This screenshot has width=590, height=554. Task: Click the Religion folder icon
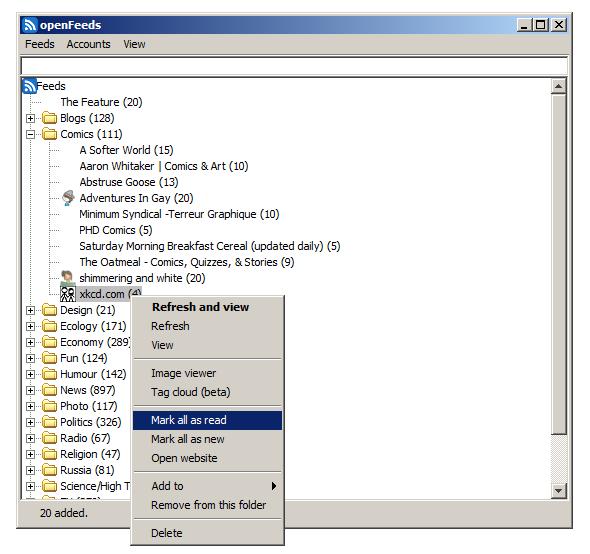[x=49, y=454]
